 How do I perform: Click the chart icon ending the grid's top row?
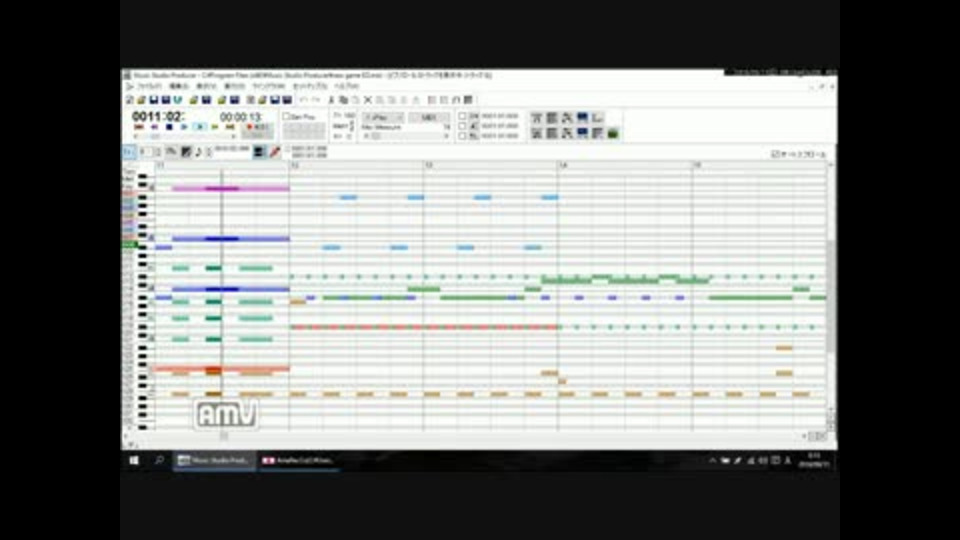[598, 118]
